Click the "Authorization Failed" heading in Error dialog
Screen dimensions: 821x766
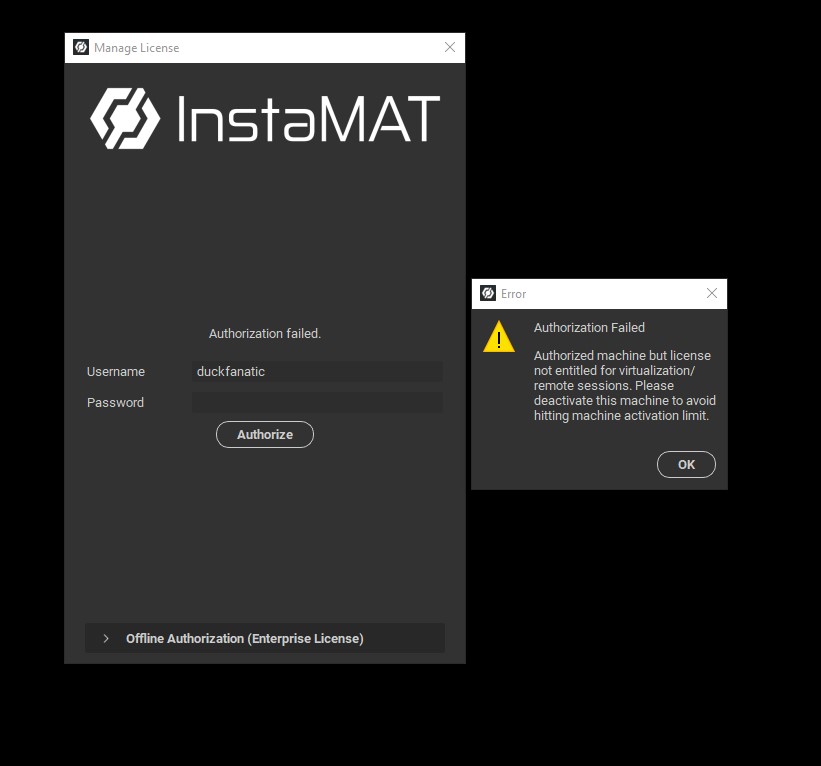(x=589, y=328)
